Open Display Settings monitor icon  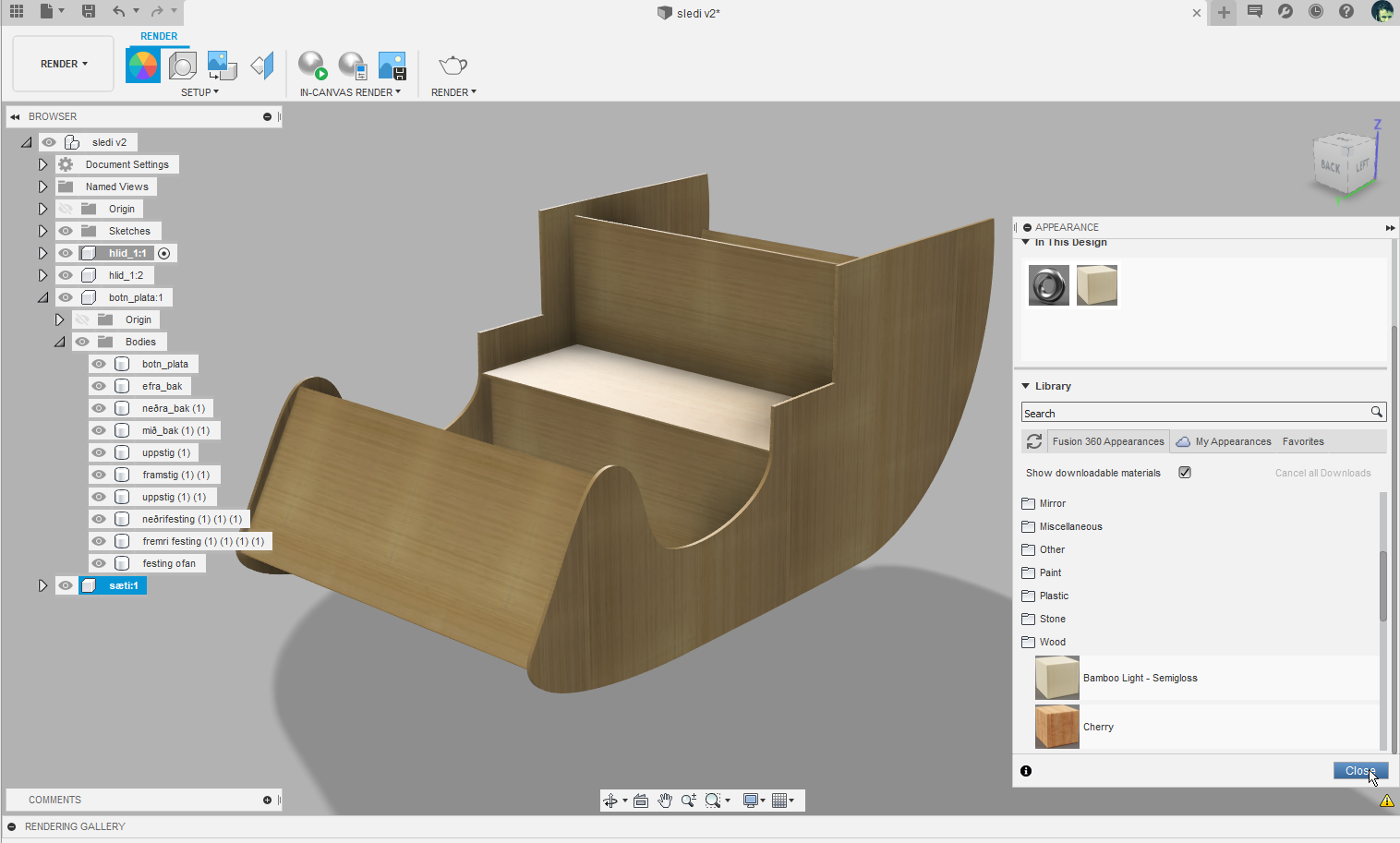coord(751,801)
